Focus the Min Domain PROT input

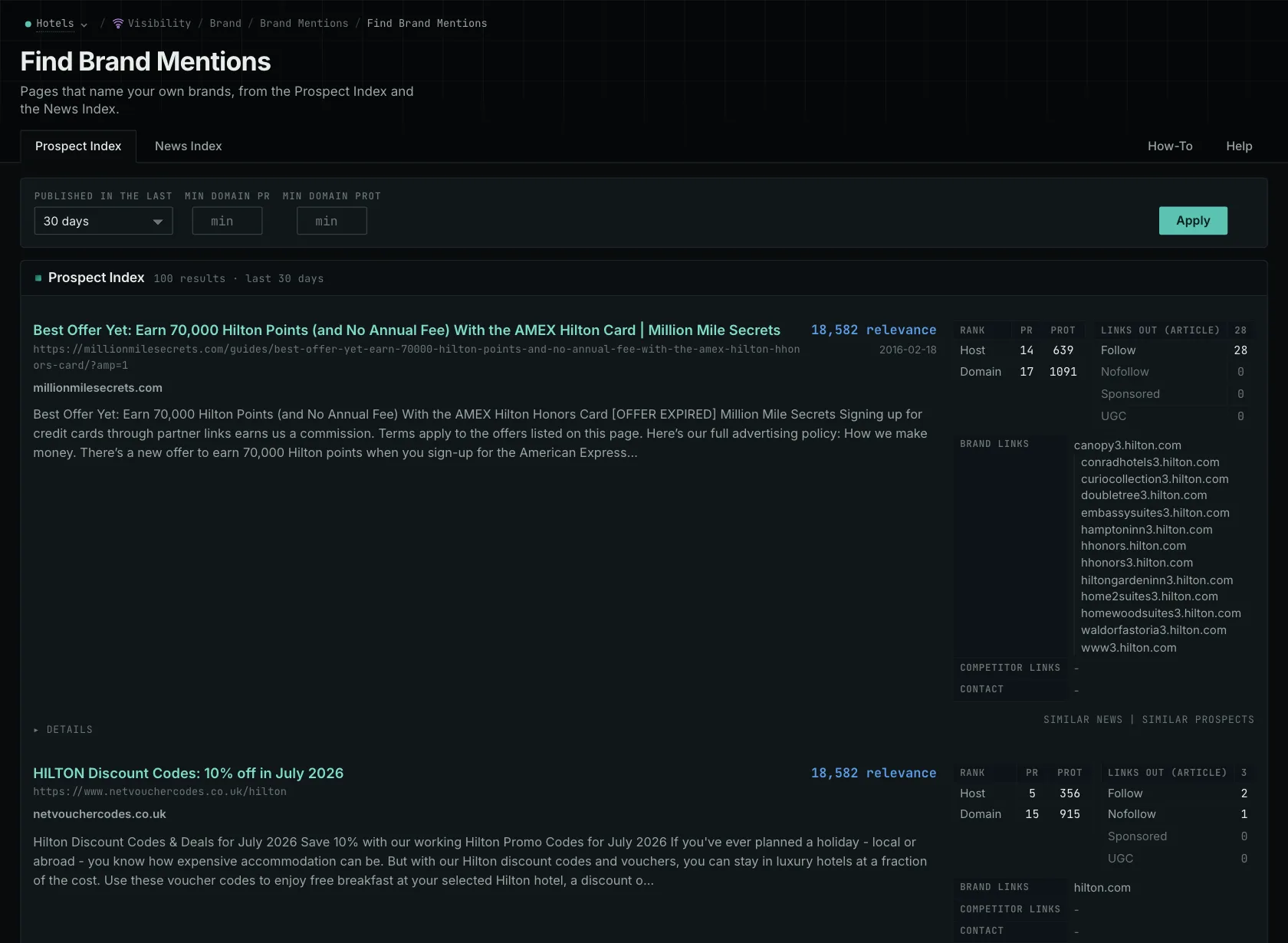[x=332, y=221]
